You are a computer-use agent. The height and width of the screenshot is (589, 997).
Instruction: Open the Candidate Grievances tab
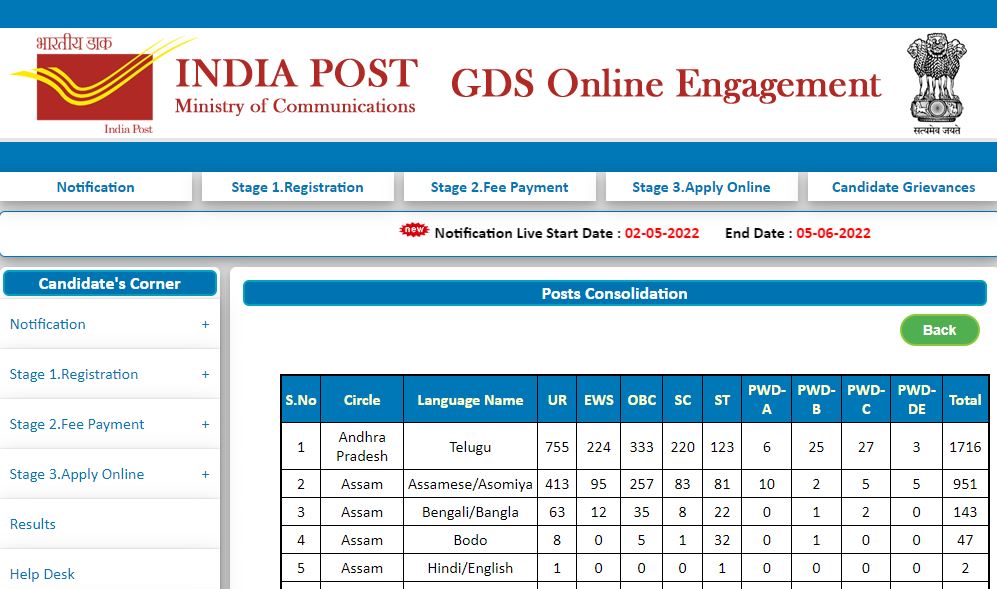click(x=903, y=187)
